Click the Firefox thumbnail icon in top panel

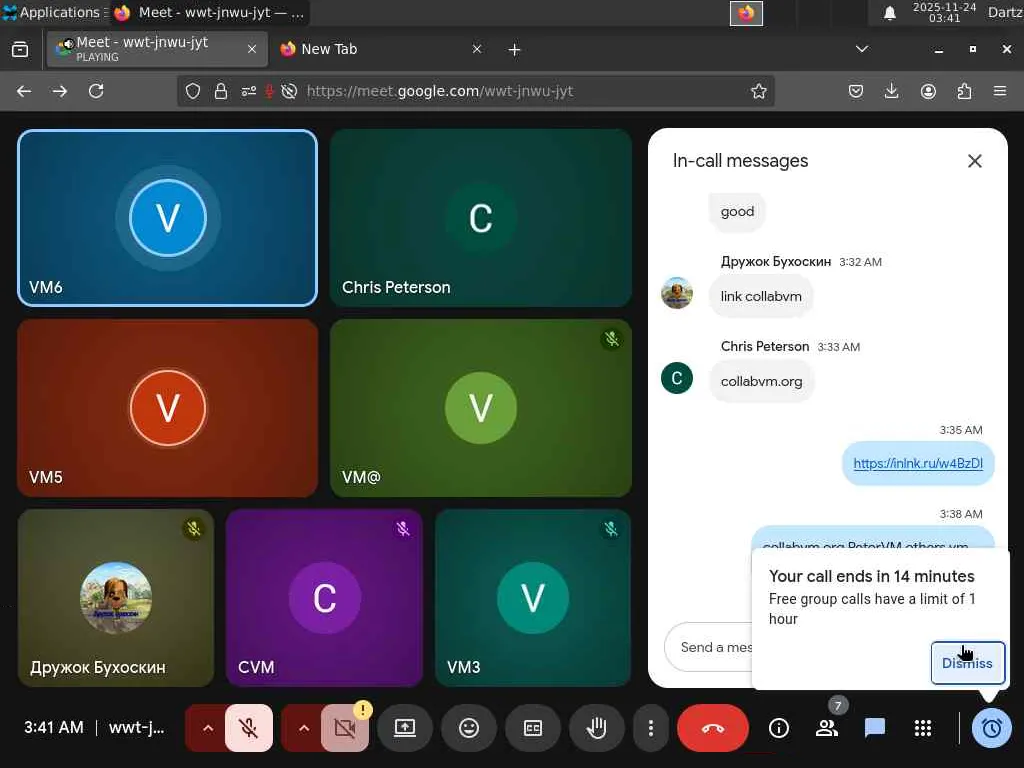pos(746,12)
